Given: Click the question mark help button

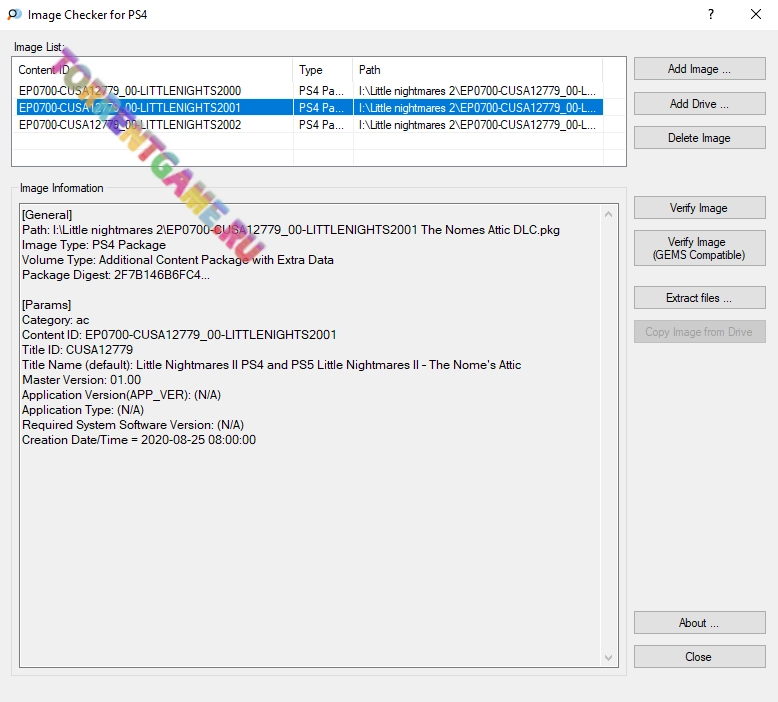Looking at the screenshot, I should (x=710, y=15).
